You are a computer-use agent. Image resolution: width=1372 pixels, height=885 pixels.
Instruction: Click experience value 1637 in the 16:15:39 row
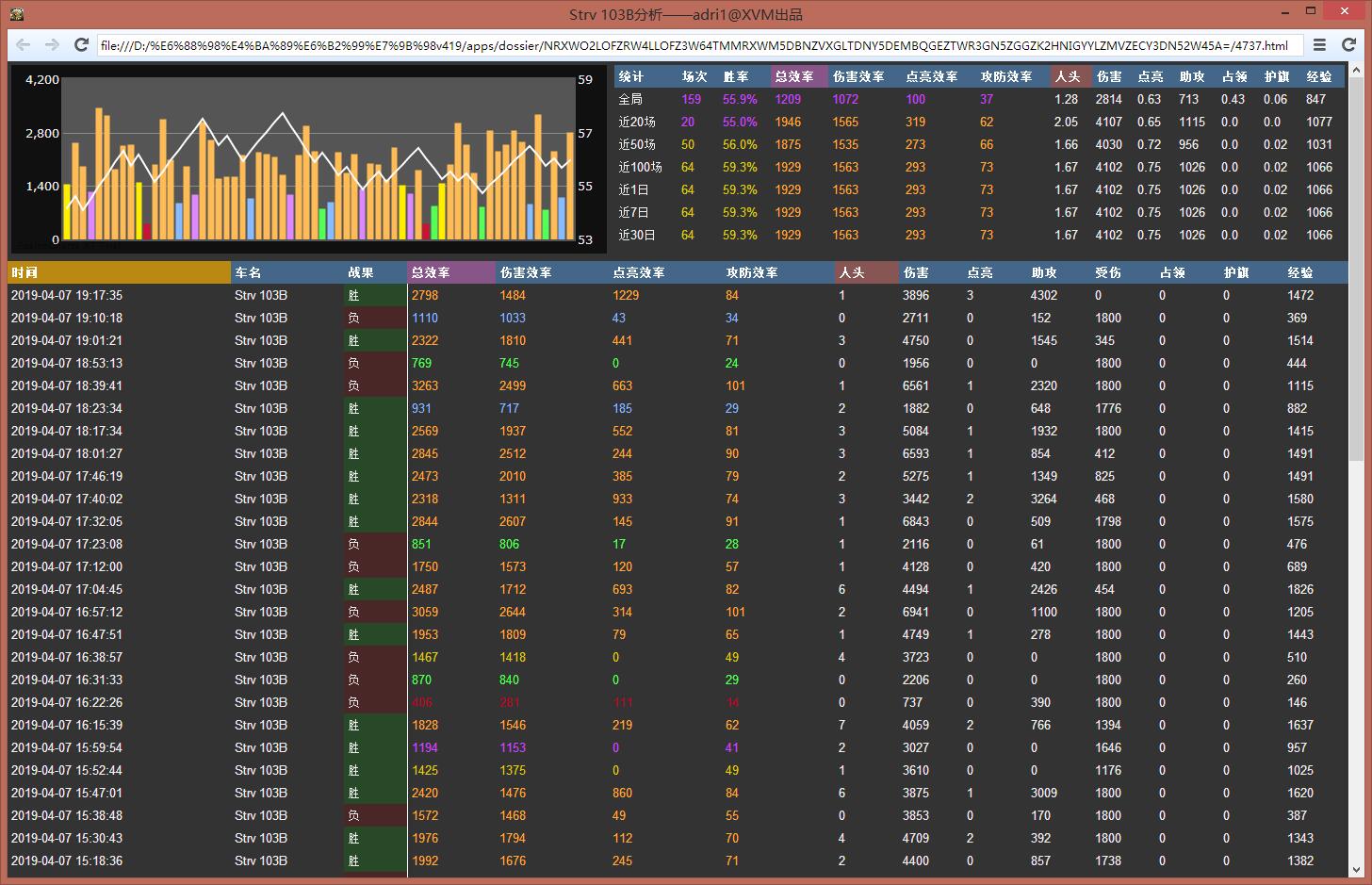tap(1300, 725)
